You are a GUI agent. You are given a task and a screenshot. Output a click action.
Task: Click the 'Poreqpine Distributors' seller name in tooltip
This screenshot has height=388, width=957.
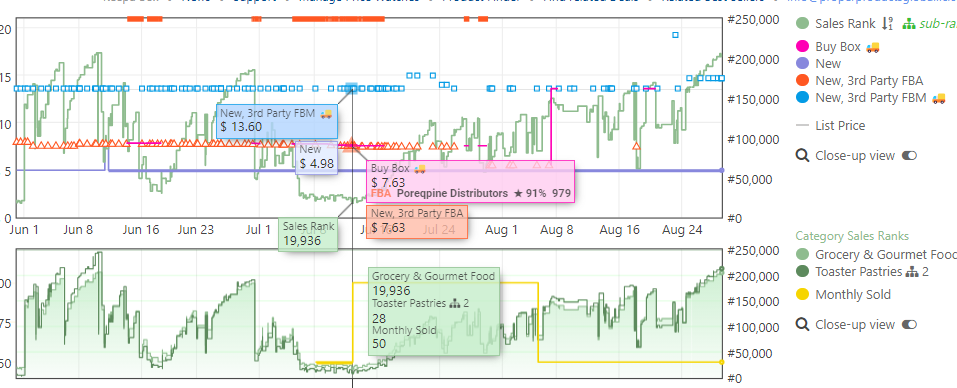pyautogui.click(x=452, y=193)
